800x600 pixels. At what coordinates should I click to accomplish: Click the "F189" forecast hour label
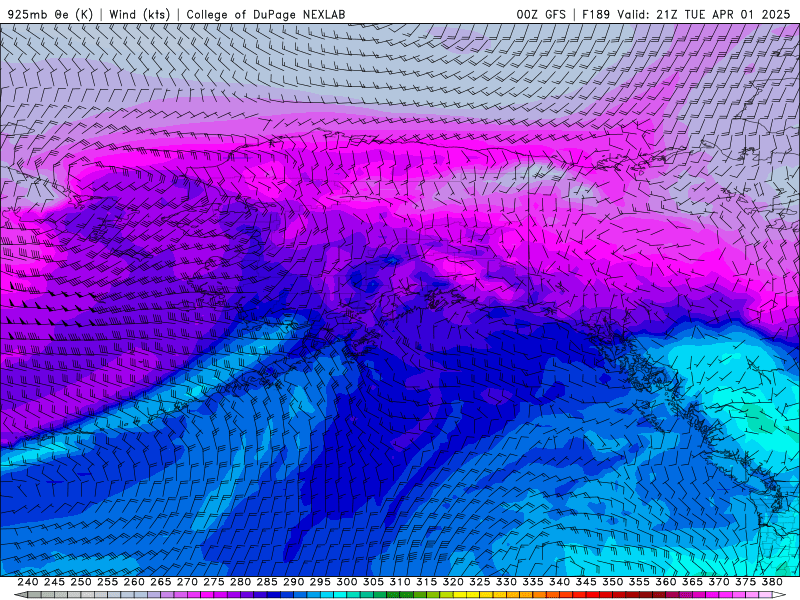coord(595,14)
